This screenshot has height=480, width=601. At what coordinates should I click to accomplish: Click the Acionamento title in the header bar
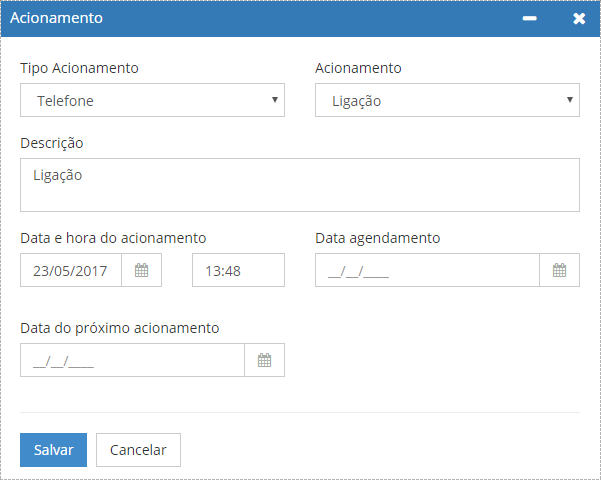click(x=56, y=18)
